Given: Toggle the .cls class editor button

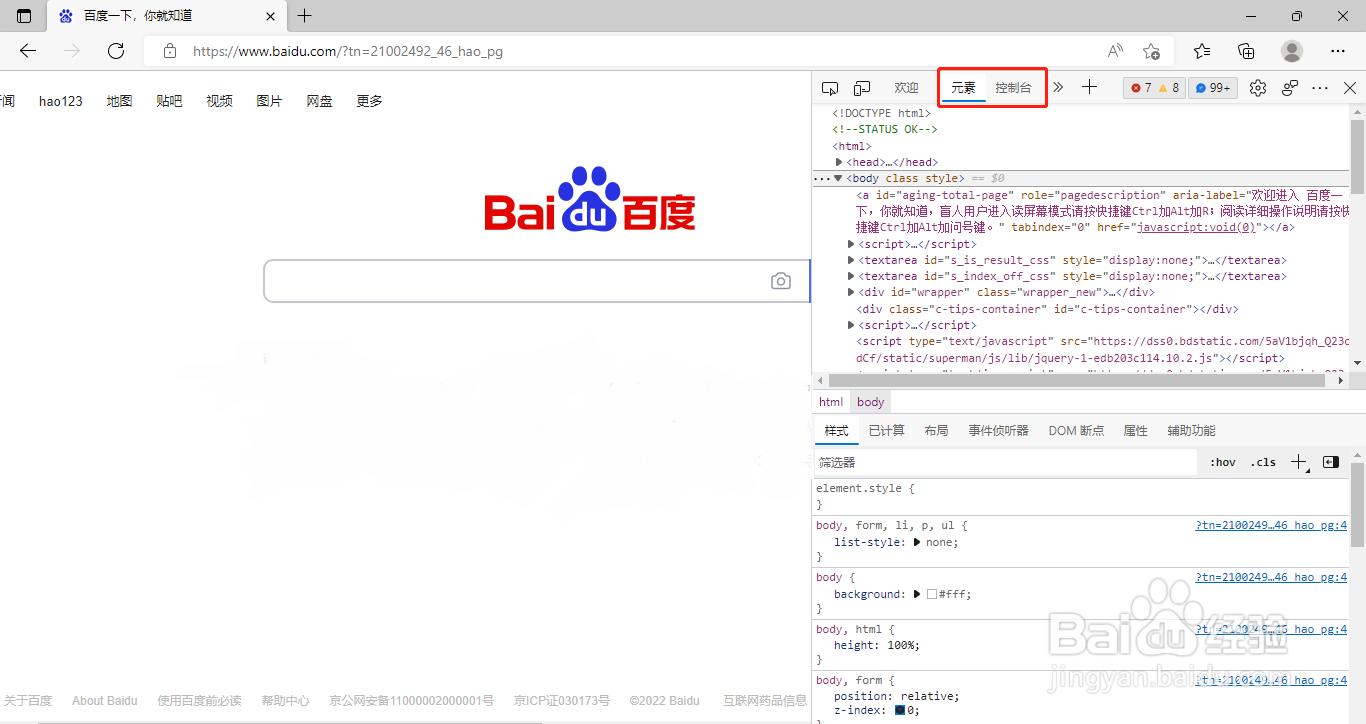Looking at the screenshot, I should point(1263,462).
